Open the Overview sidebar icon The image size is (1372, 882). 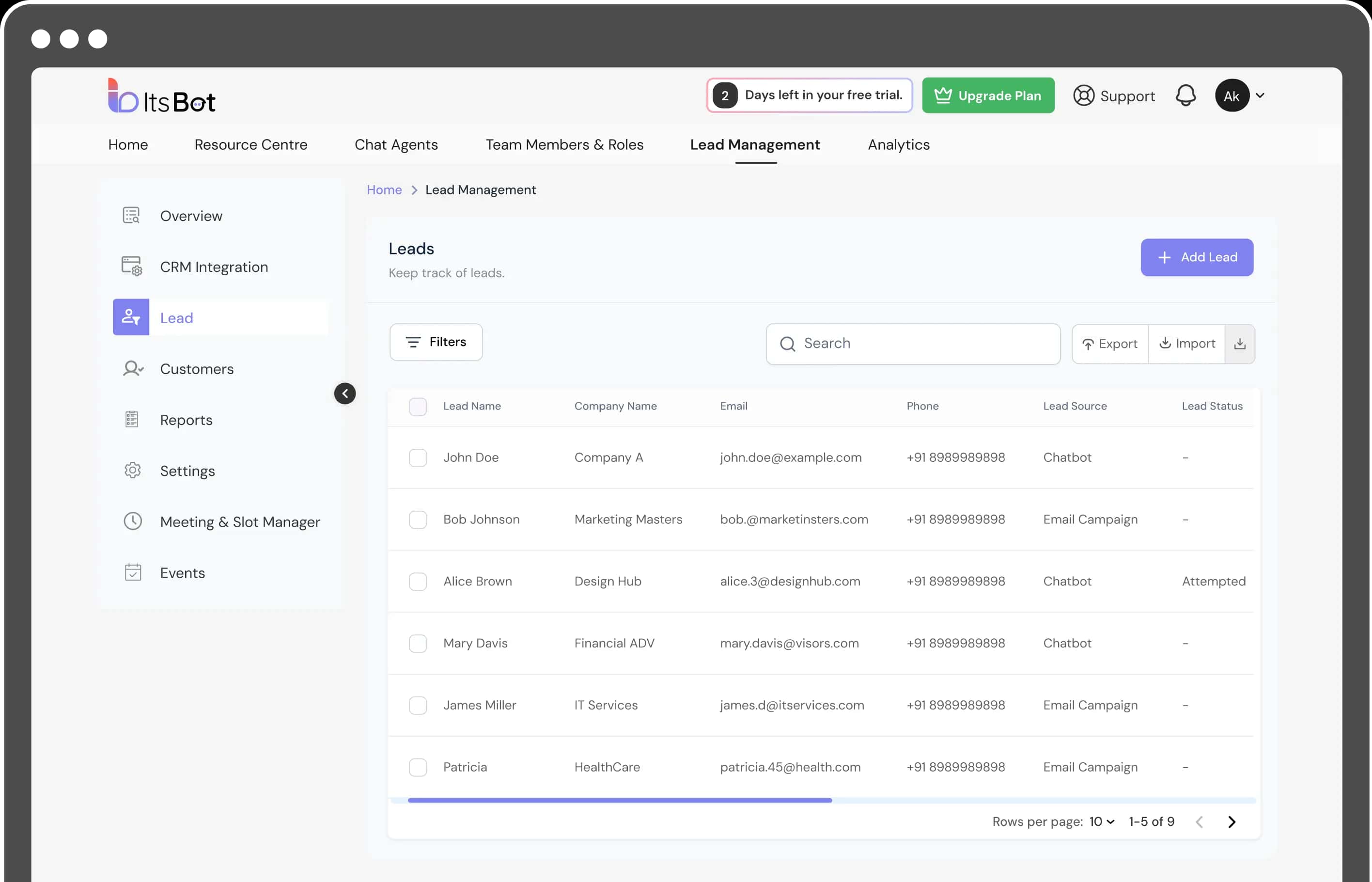pyautogui.click(x=132, y=216)
